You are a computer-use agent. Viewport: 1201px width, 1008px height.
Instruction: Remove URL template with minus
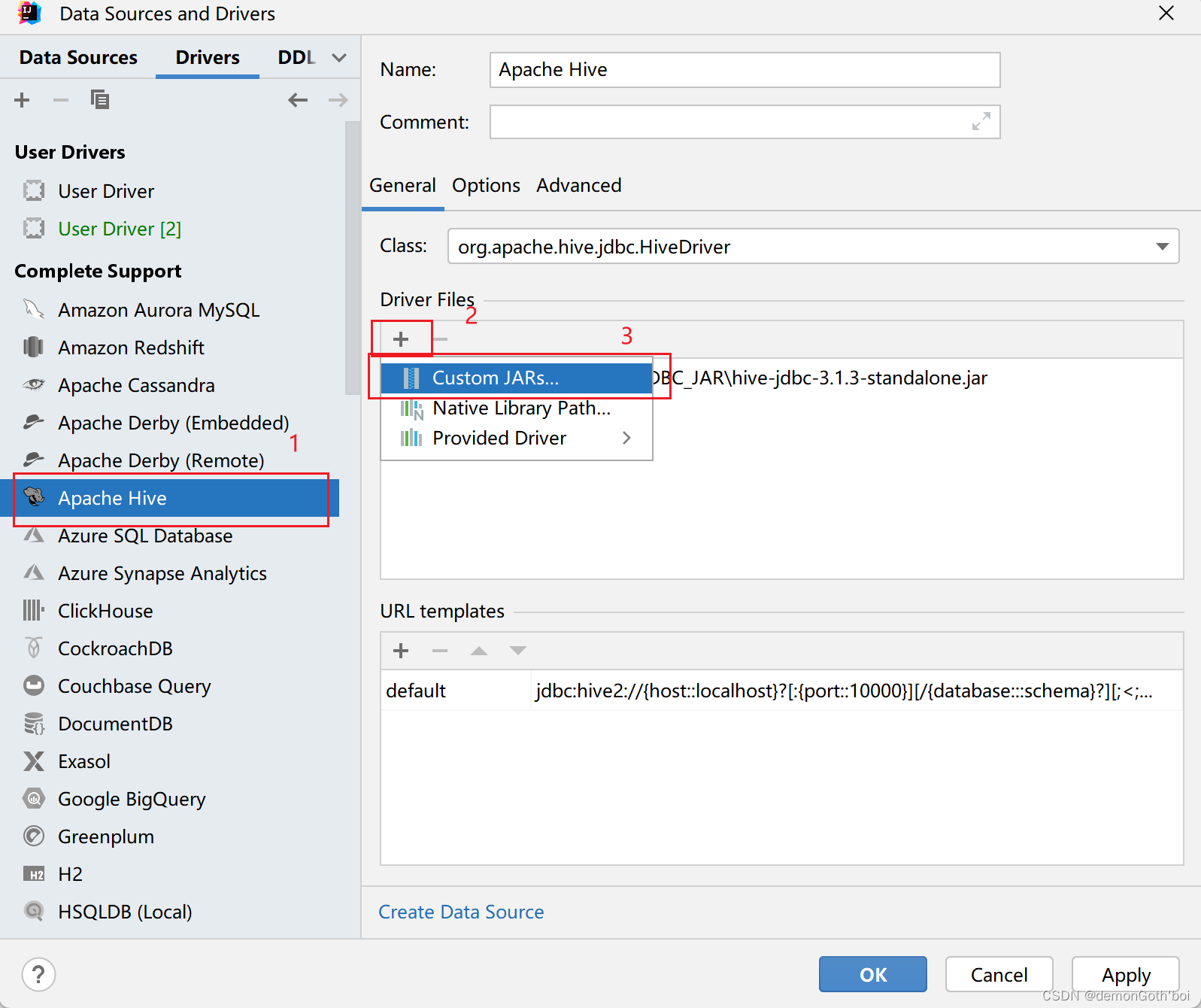click(440, 651)
